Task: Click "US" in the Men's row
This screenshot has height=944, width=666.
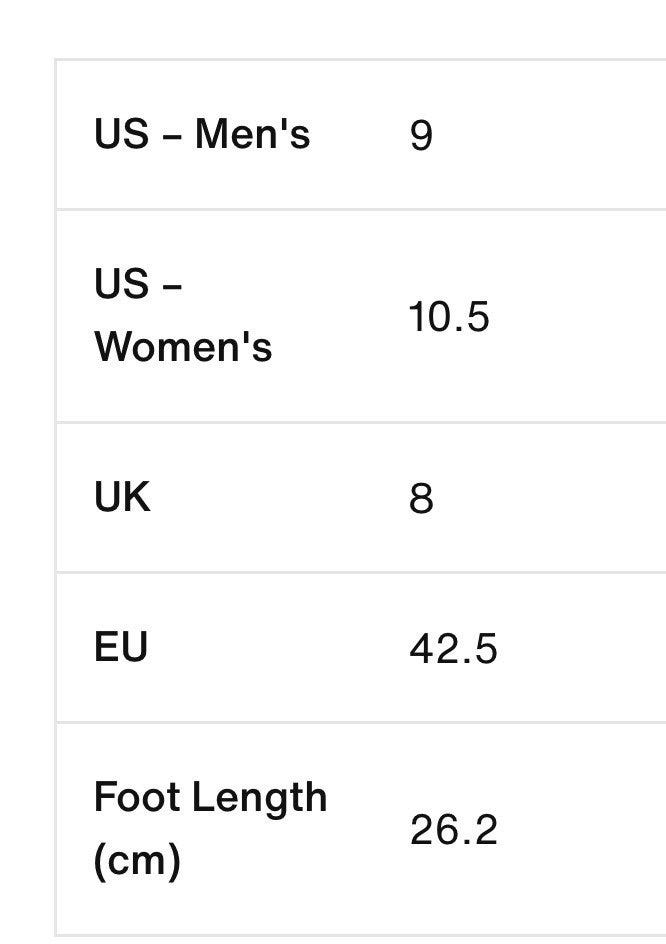Action: pyautogui.click(x=121, y=134)
